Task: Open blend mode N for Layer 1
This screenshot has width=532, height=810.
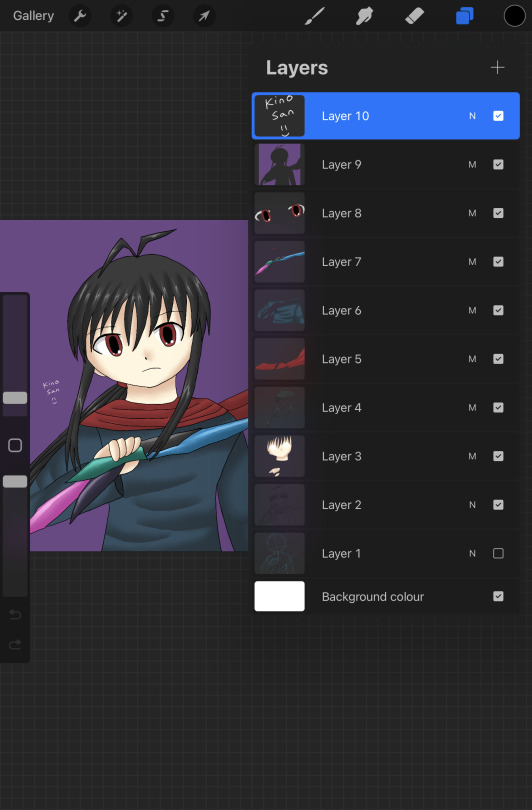Action: click(x=472, y=553)
